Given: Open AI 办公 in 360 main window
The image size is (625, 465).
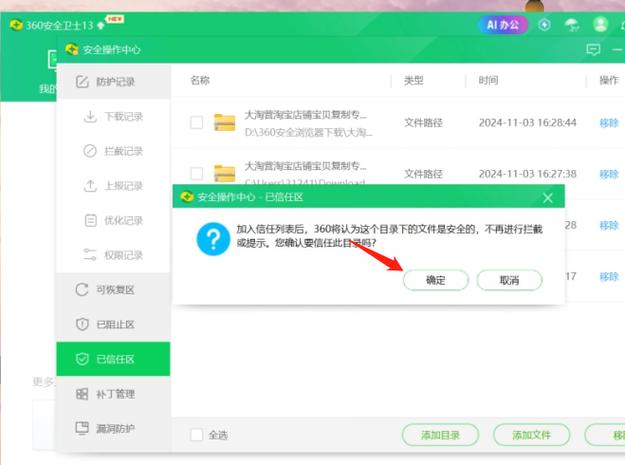Looking at the screenshot, I should pyautogui.click(x=503, y=25).
